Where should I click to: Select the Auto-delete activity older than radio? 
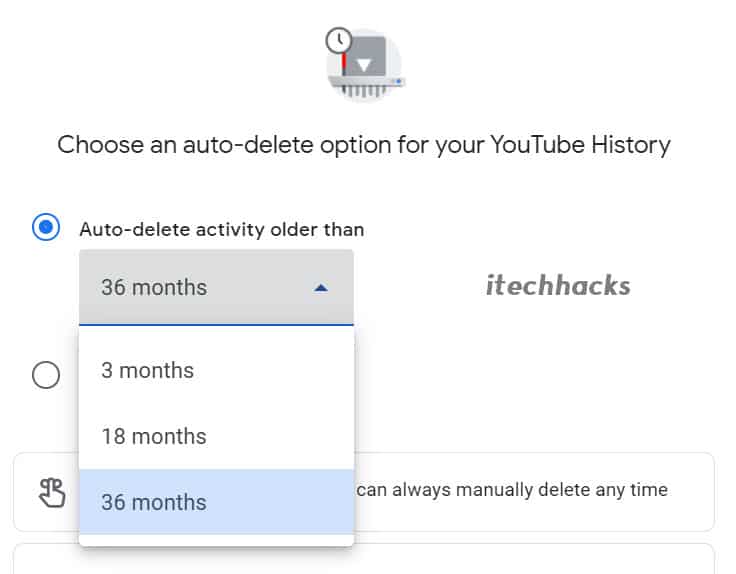coord(46,227)
